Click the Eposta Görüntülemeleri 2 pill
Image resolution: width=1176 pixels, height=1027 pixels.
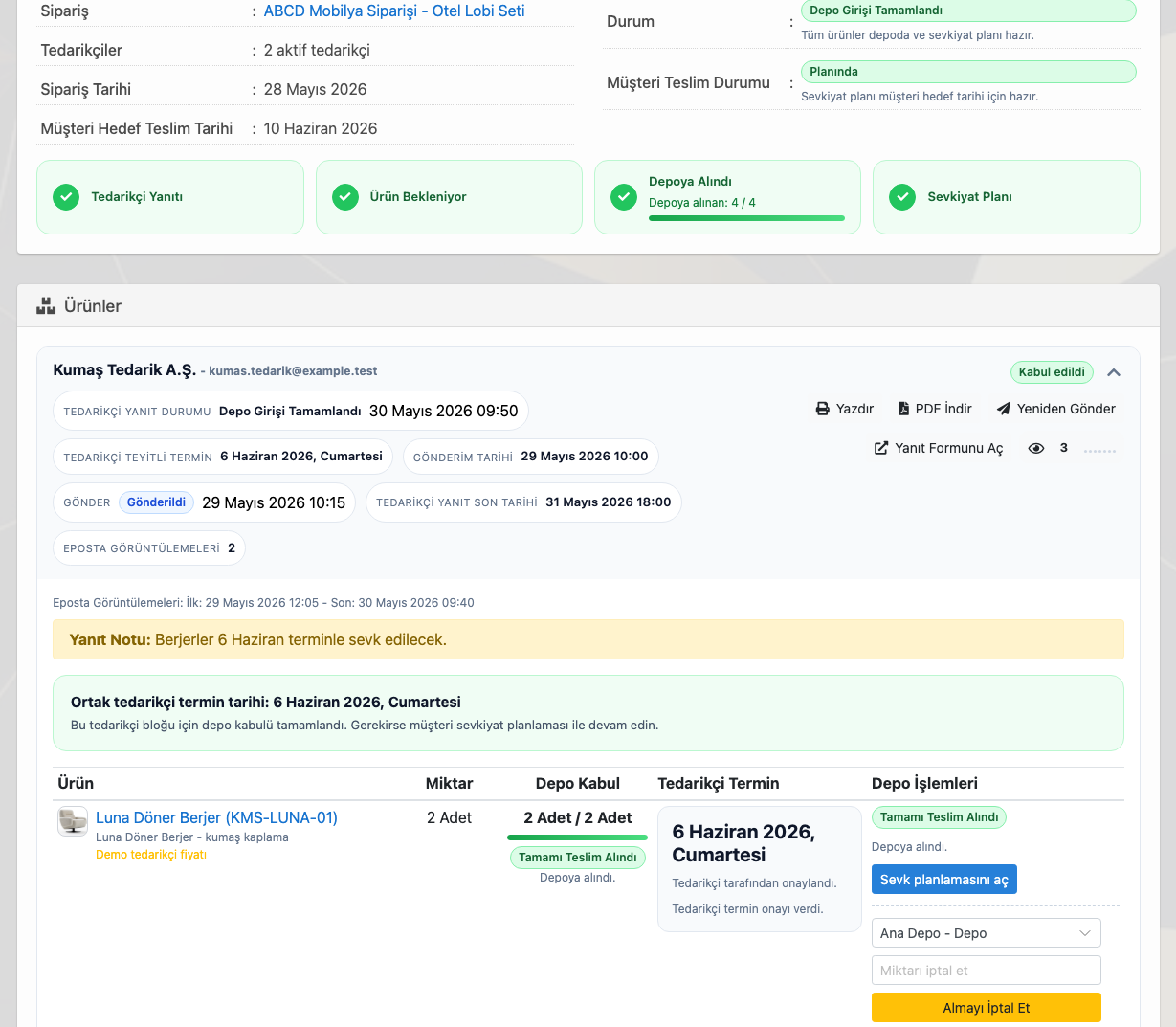(x=149, y=548)
